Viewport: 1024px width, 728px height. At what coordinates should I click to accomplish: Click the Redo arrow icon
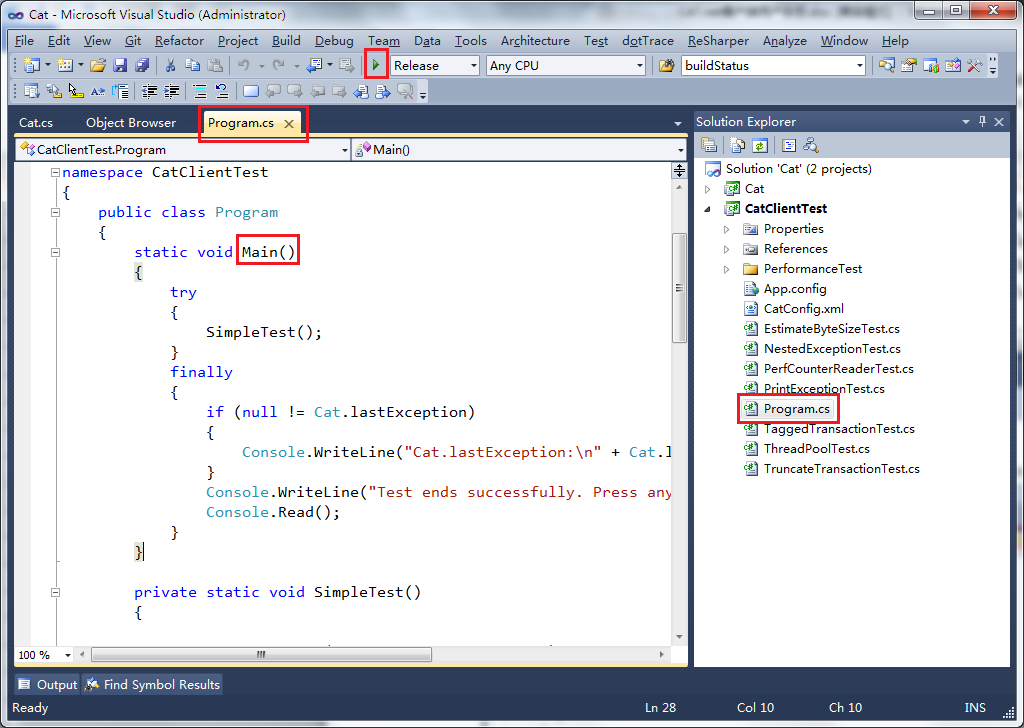[279, 65]
